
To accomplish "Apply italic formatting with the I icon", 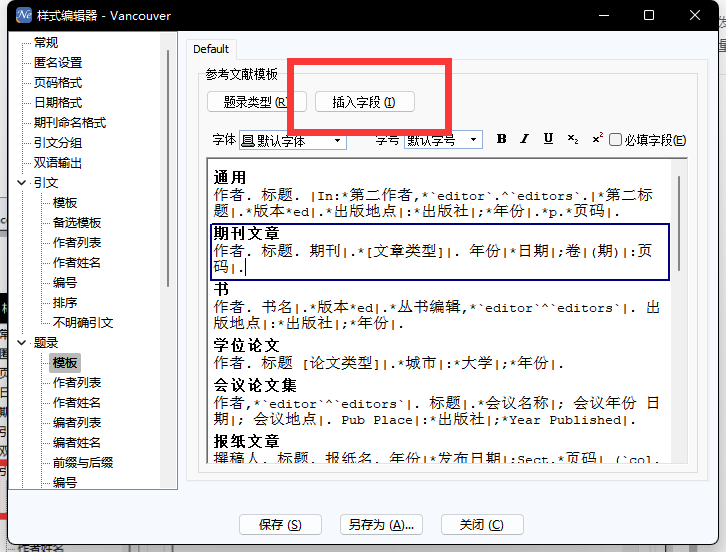I will [x=524, y=139].
